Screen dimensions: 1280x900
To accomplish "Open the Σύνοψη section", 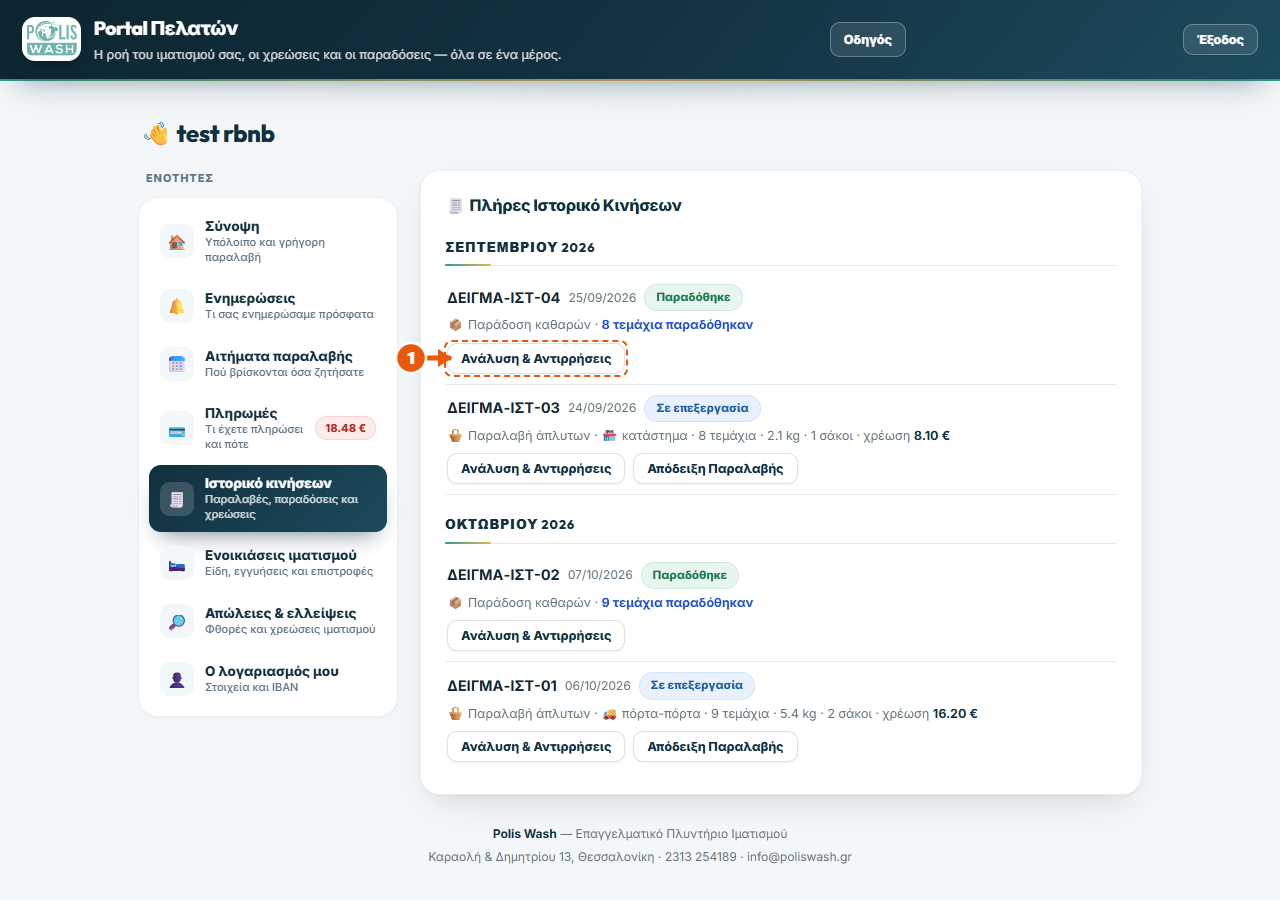I will (268, 241).
